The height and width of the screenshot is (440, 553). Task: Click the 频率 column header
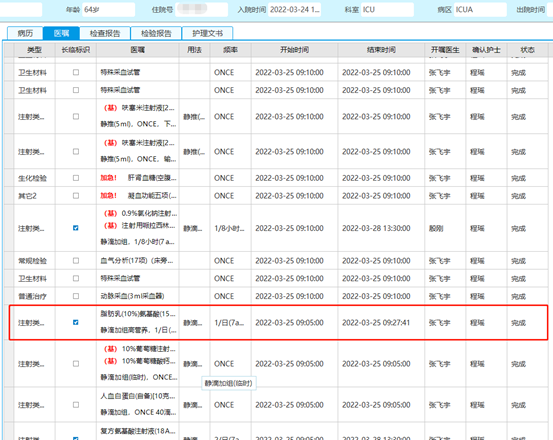231,50
